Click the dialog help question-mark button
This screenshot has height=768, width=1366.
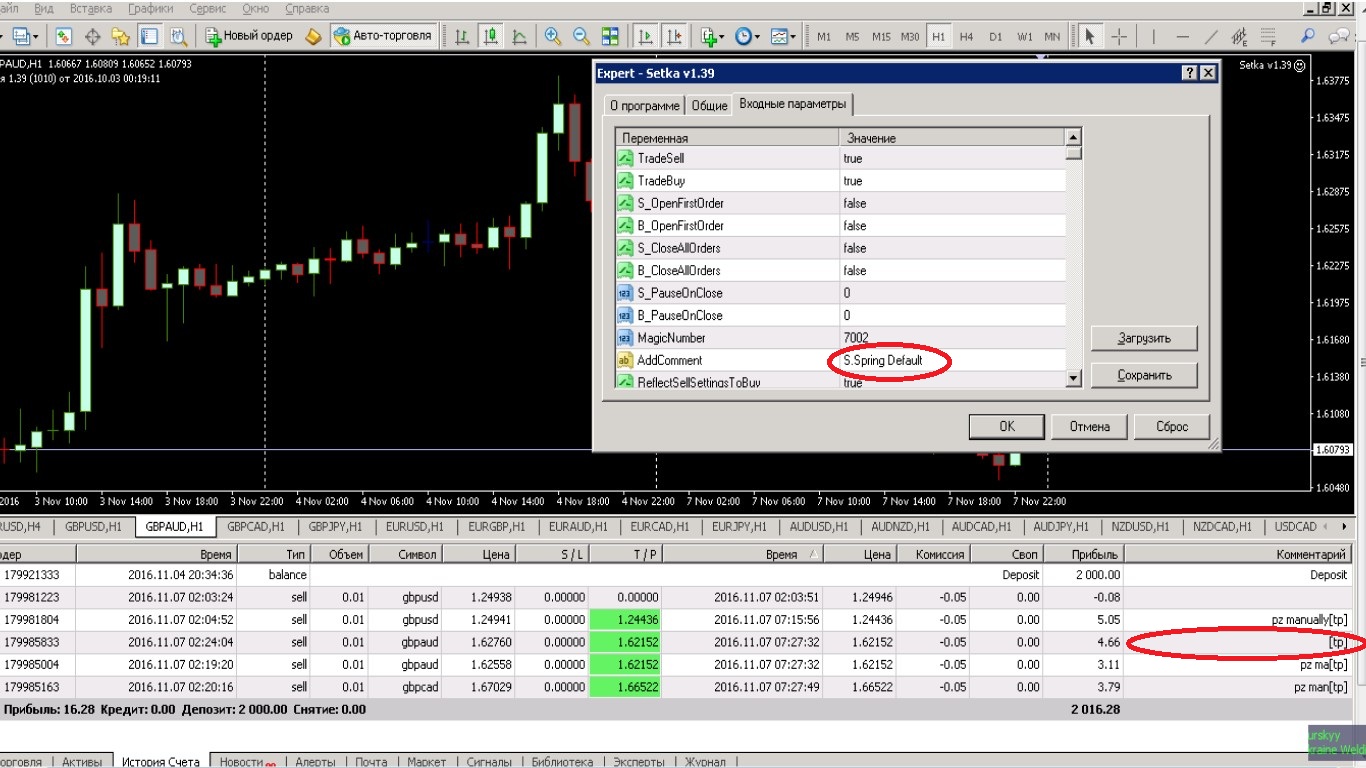pyautogui.click(x=1190, y=73)
